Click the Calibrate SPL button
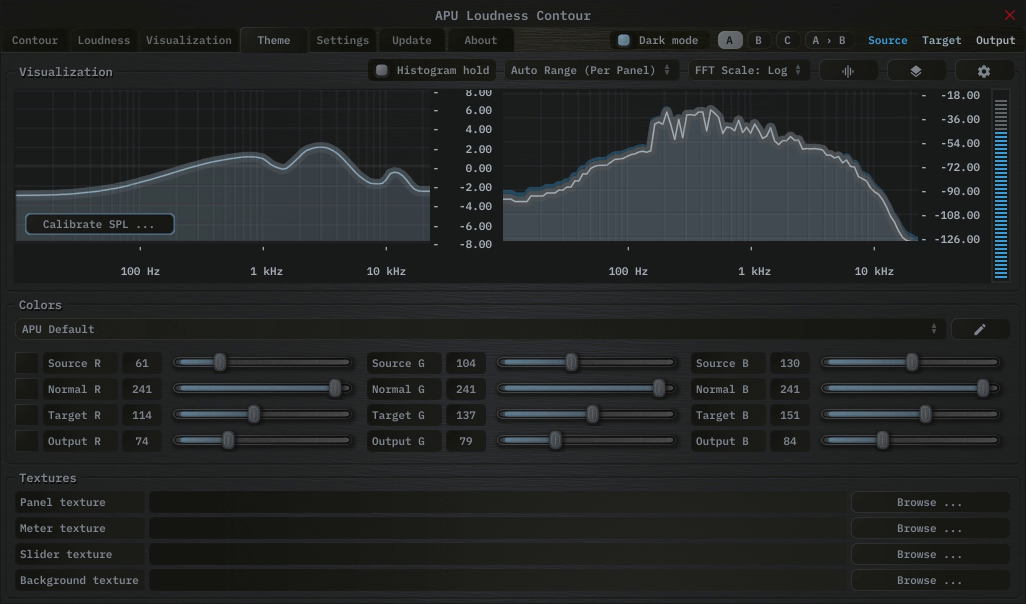The width and height of the screenshot is (1026, 604). tap(99, 225)
